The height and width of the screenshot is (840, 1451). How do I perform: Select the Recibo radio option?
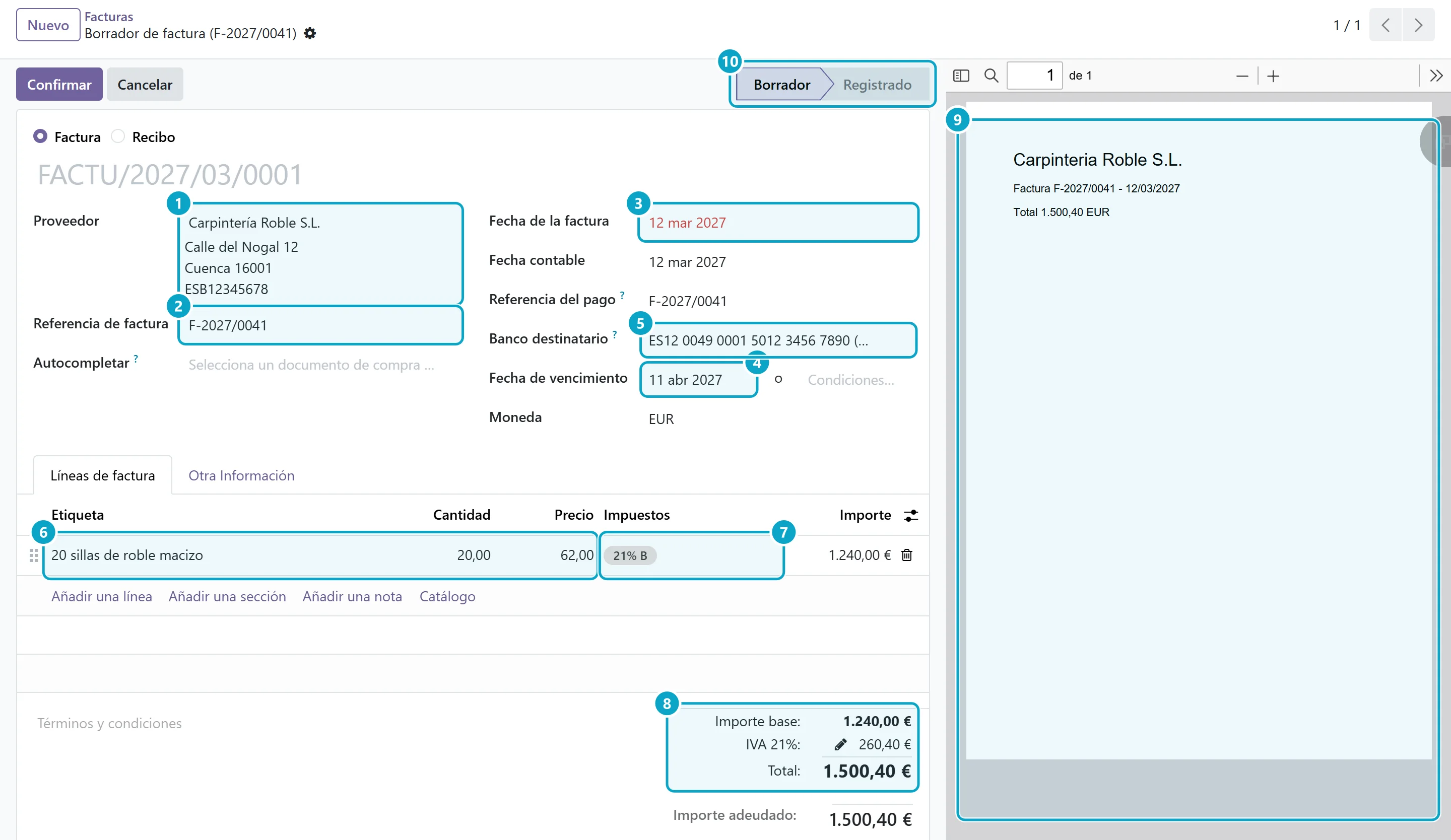[x=117, y=136]
